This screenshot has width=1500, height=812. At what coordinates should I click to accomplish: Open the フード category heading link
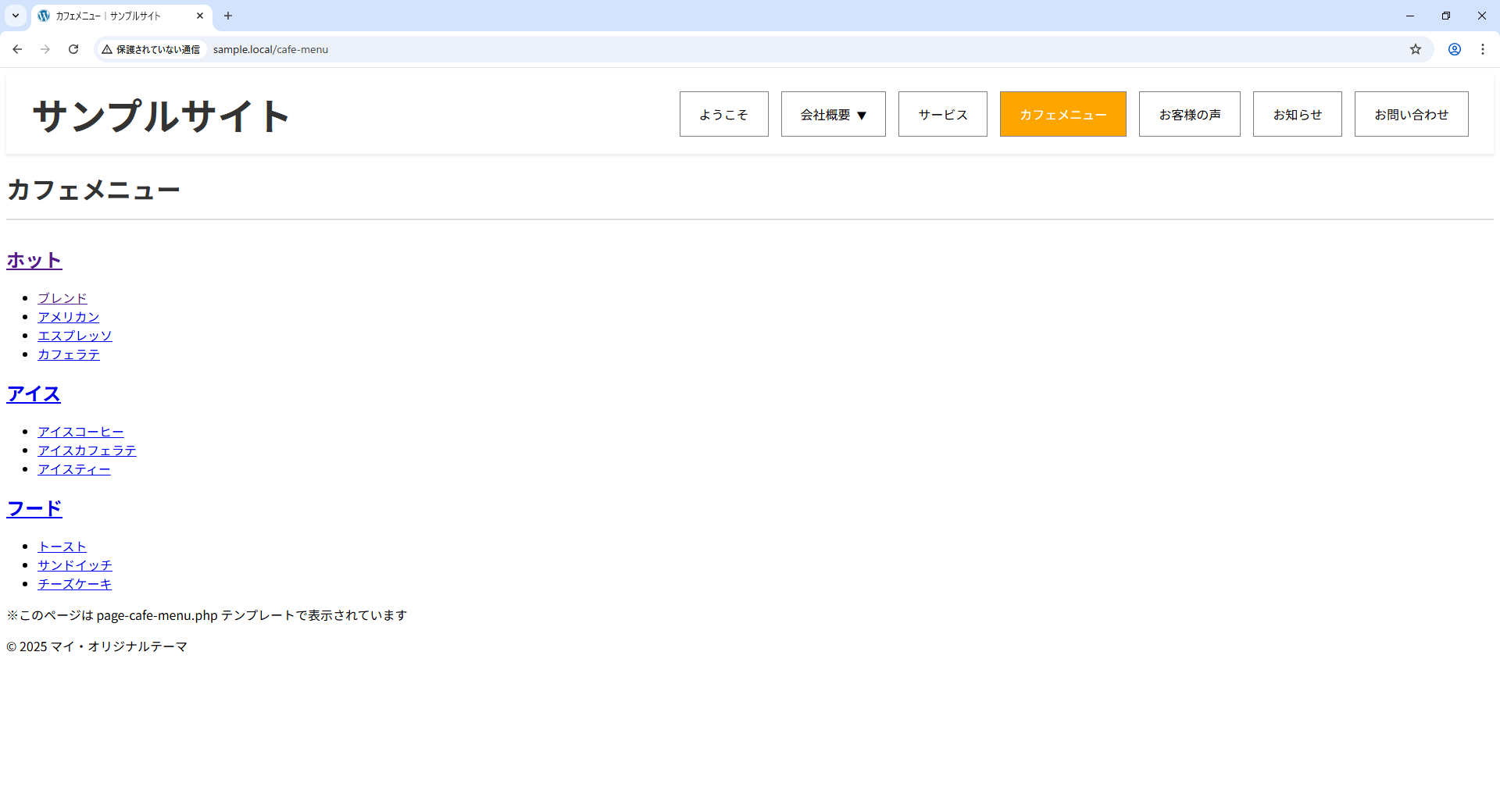[x=34, y=508]
